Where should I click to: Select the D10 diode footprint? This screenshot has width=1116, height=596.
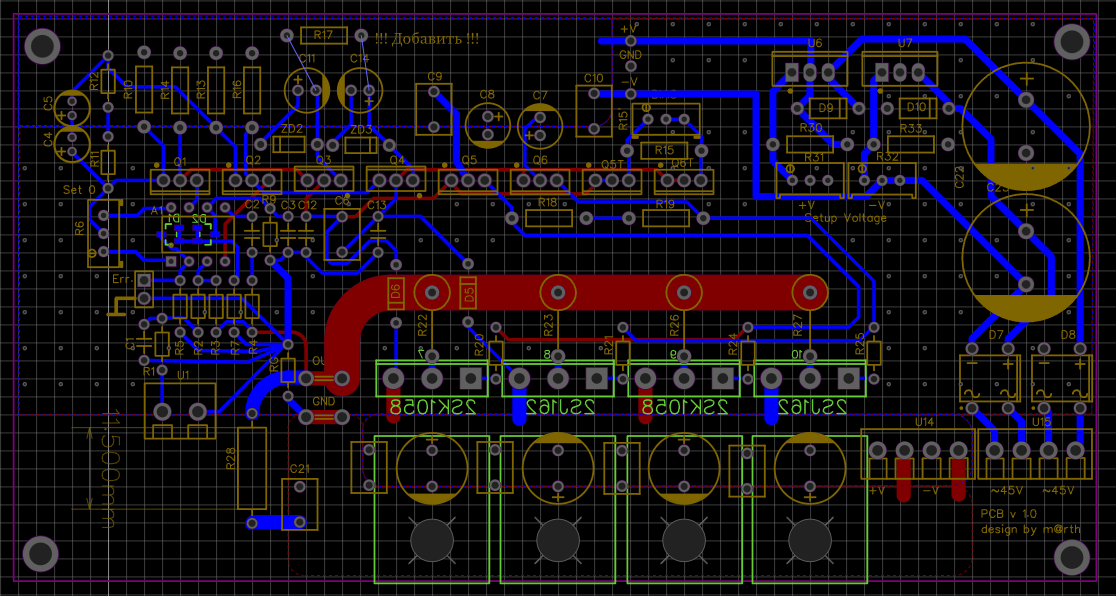click(x=917, y=108)
